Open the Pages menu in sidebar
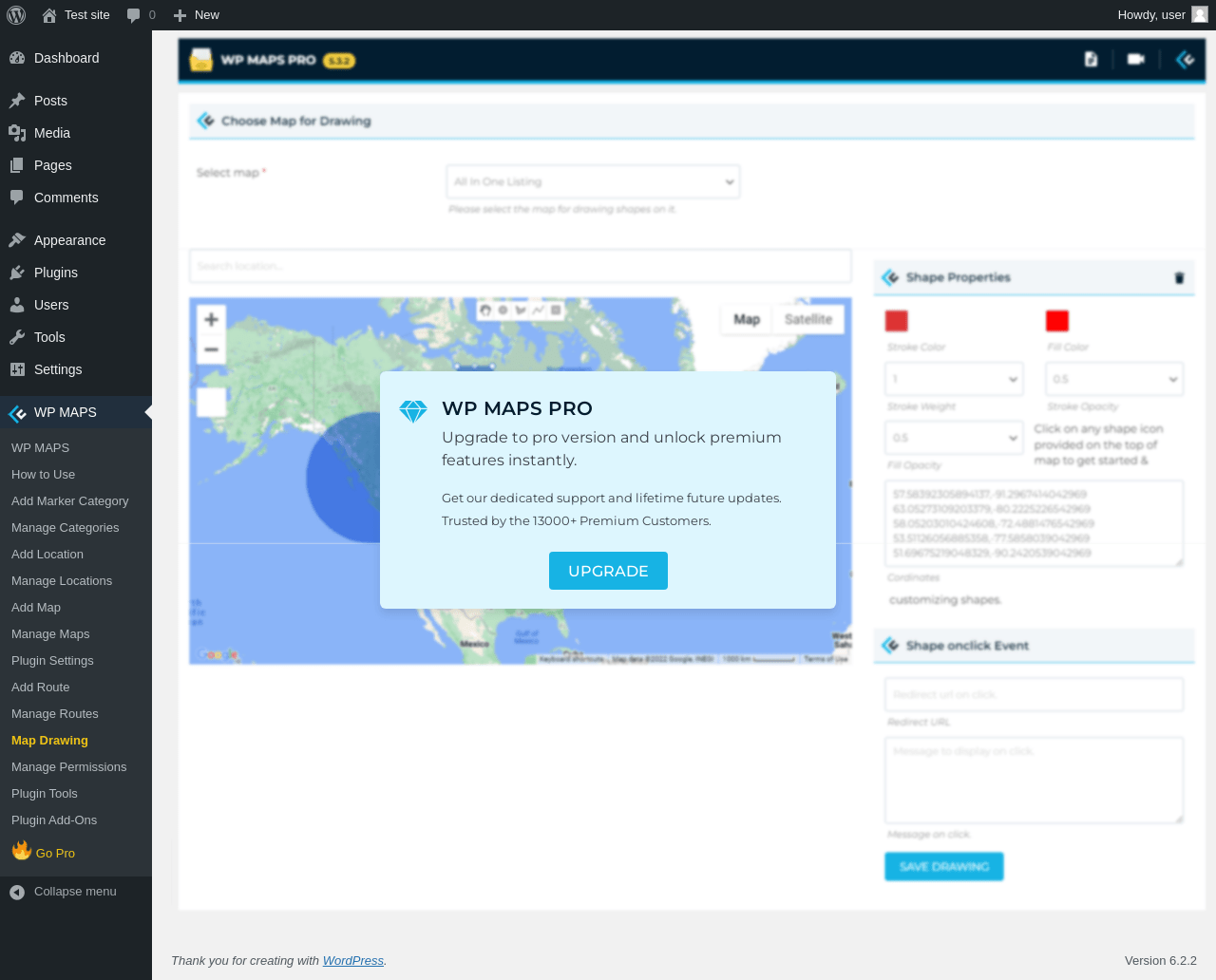Screen dimensions: 1216x980 76,165
